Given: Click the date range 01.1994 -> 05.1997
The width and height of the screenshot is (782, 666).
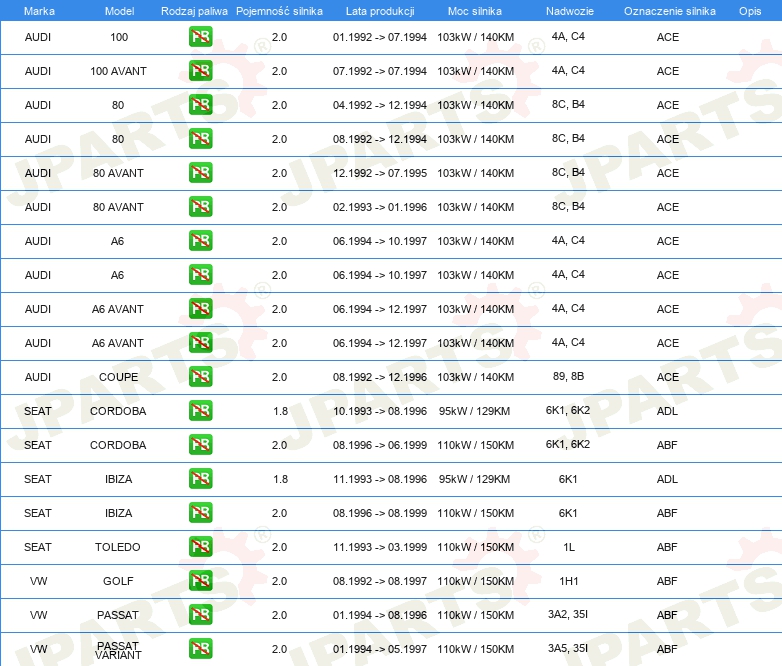Looking at the screenshot, I should (380, 649).
